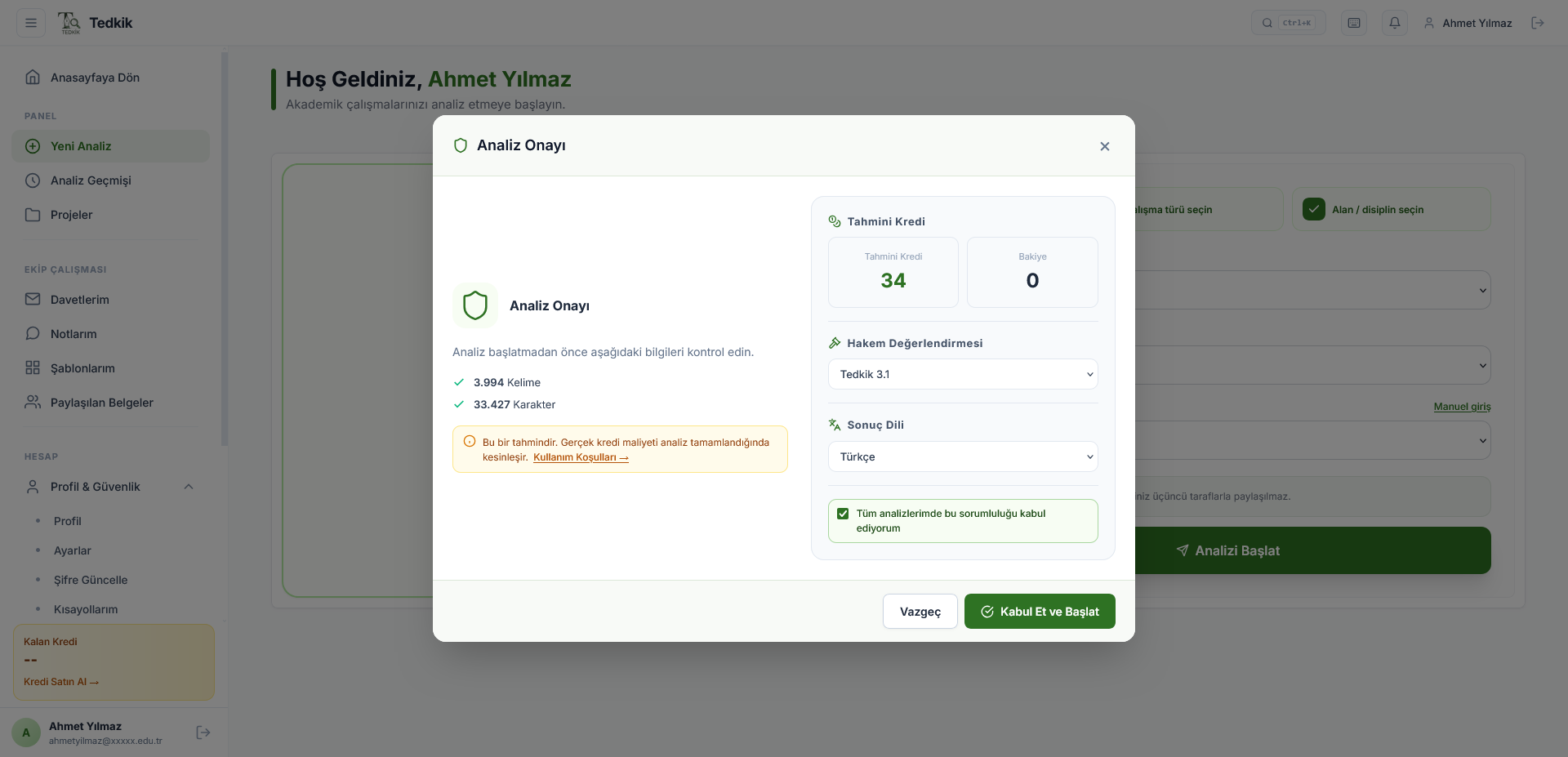Click the logout icon in top bar
Screen dimensions: 1568x757
point(1538,23)
